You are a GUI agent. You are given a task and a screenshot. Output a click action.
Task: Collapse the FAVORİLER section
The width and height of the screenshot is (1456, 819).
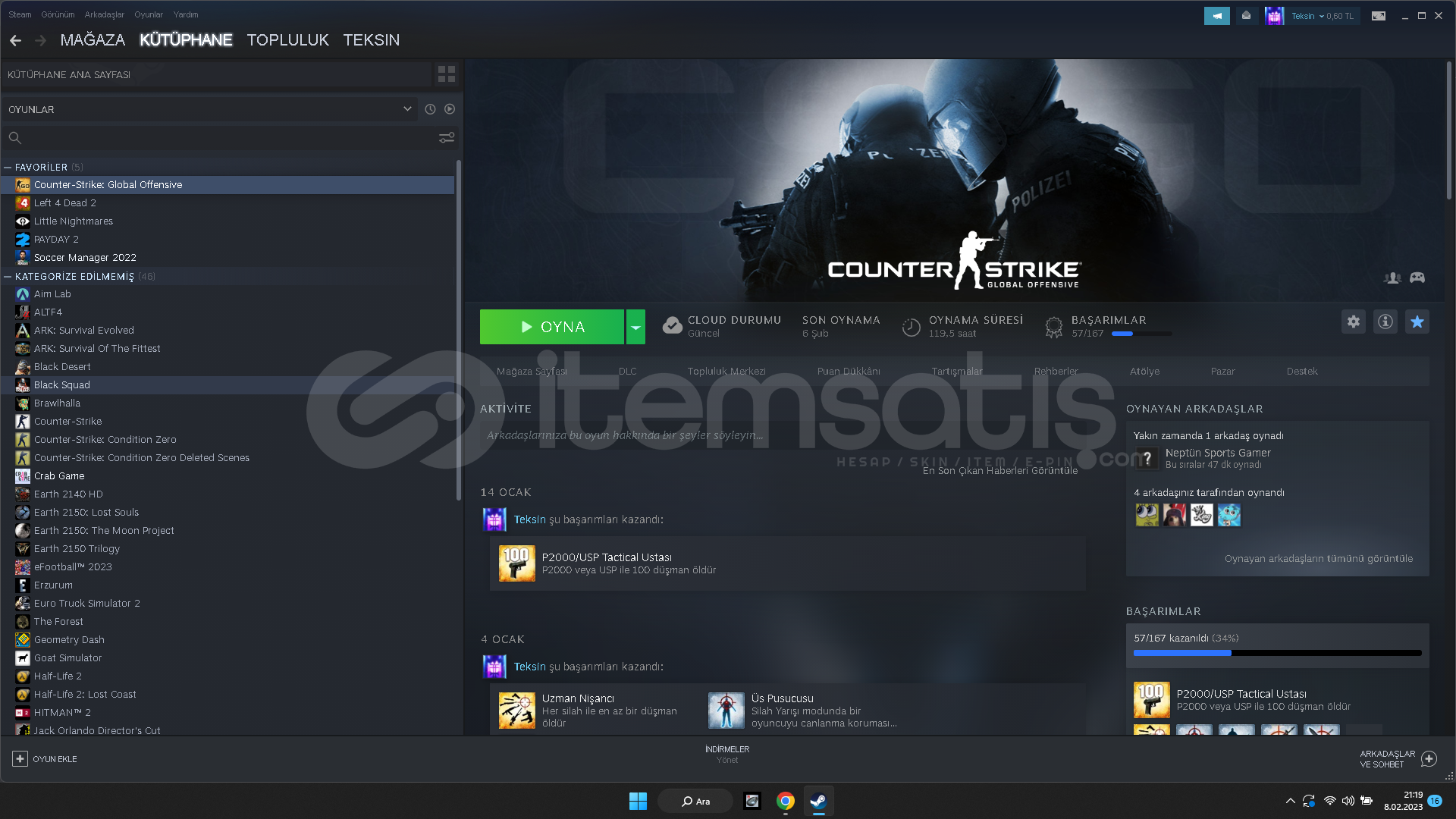(8, 167)
